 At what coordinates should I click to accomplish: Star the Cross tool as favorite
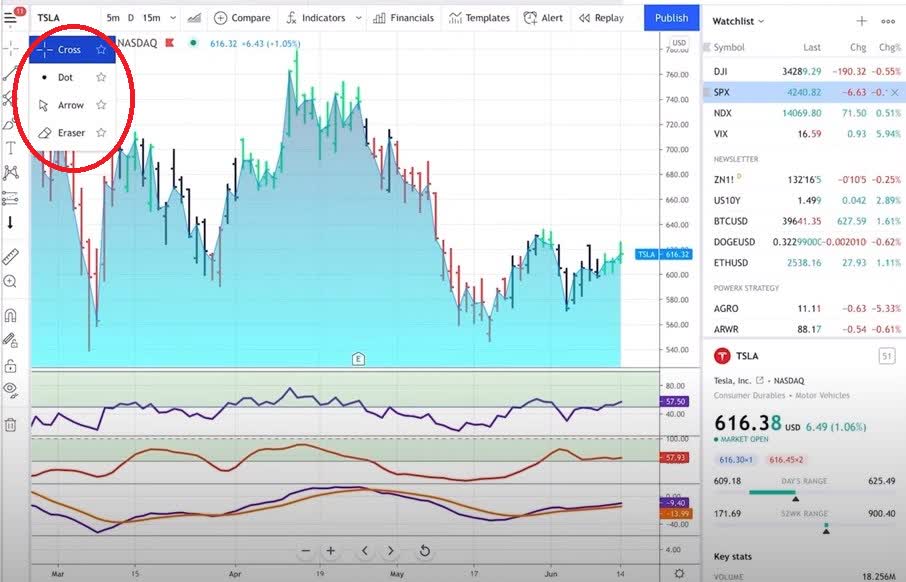pyautogui.click(x=101, y=48)
